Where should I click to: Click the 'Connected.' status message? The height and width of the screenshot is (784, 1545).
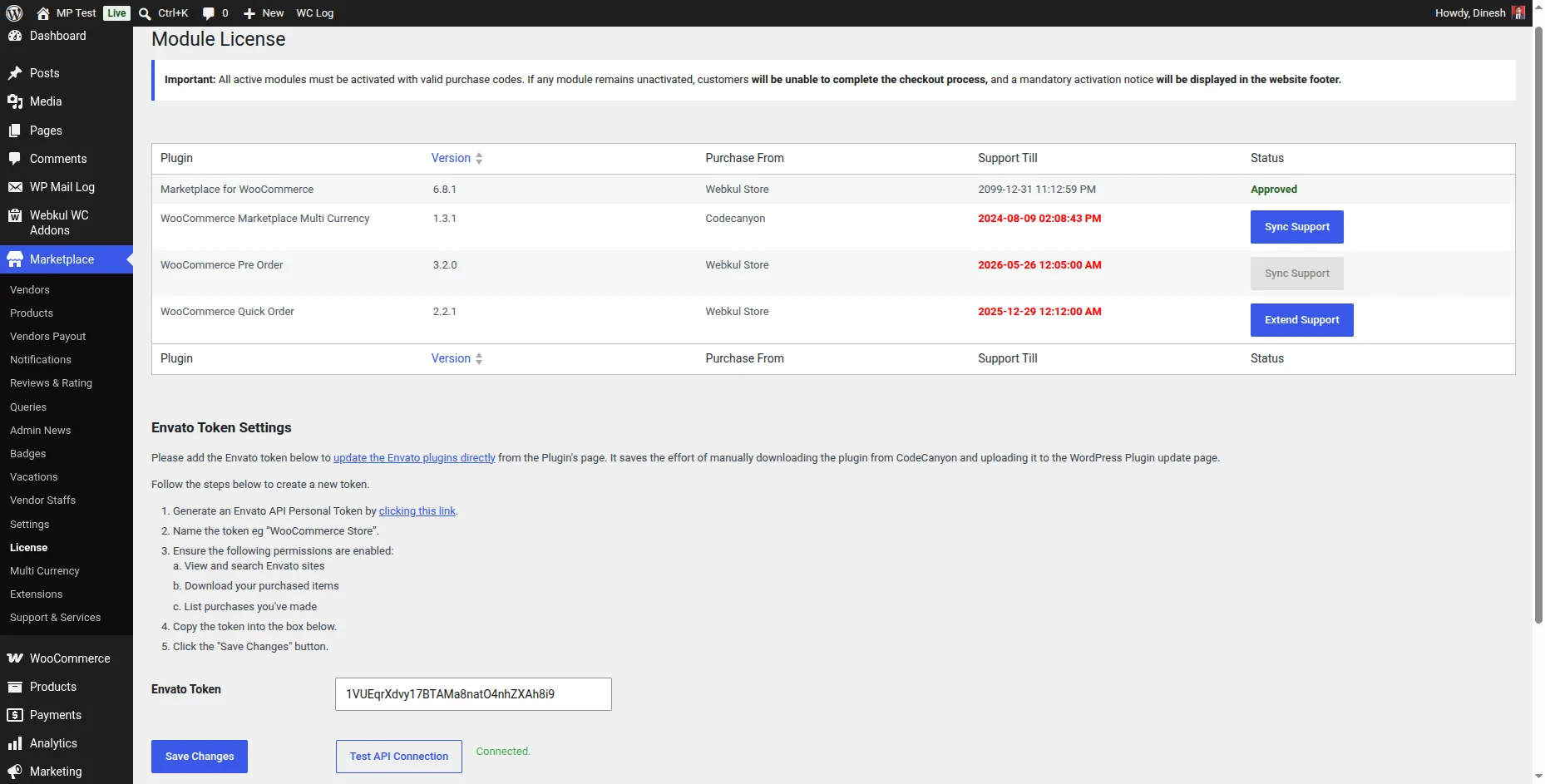[x=503, y=752]
